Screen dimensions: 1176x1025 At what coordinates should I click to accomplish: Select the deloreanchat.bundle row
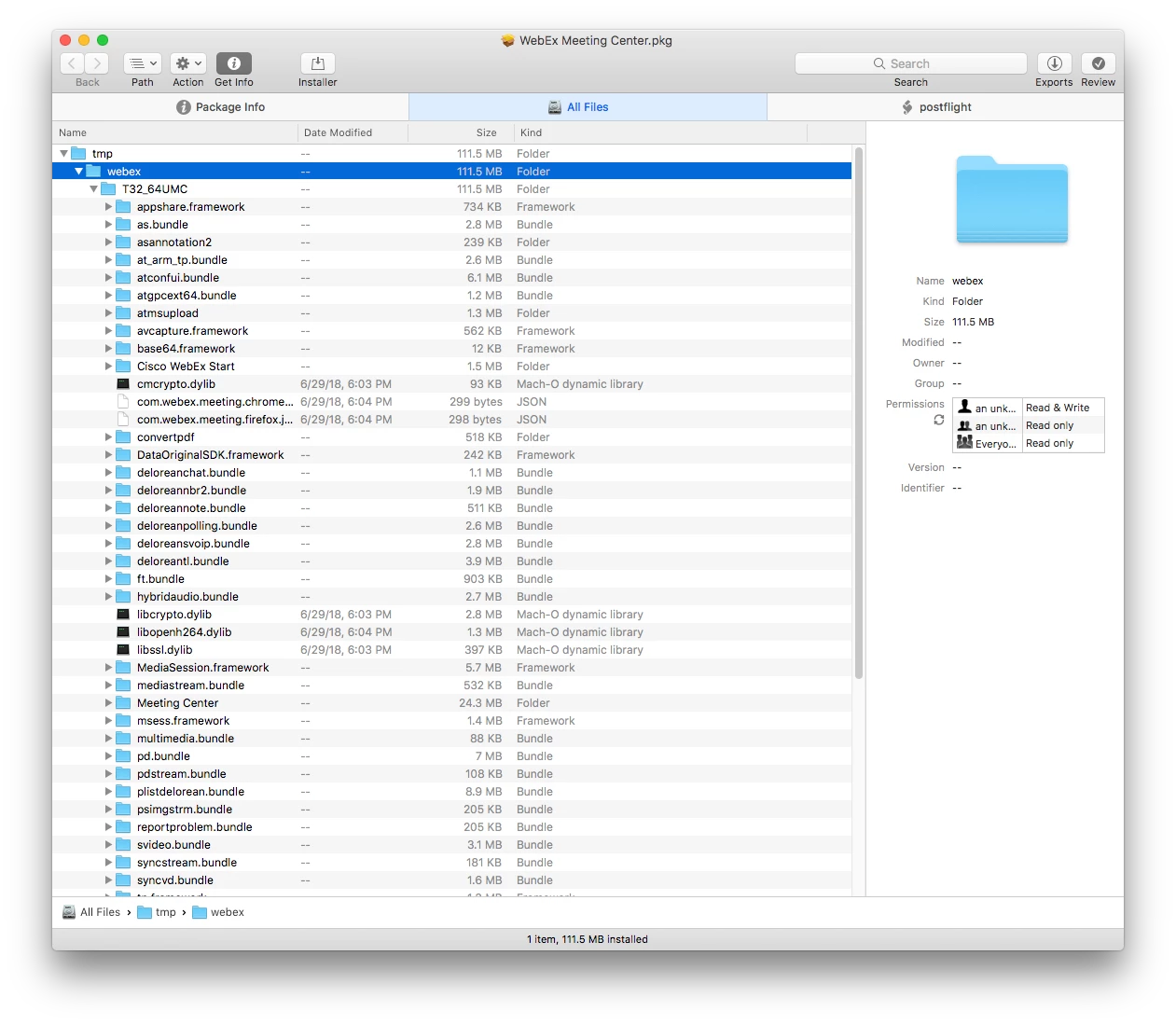451,473
